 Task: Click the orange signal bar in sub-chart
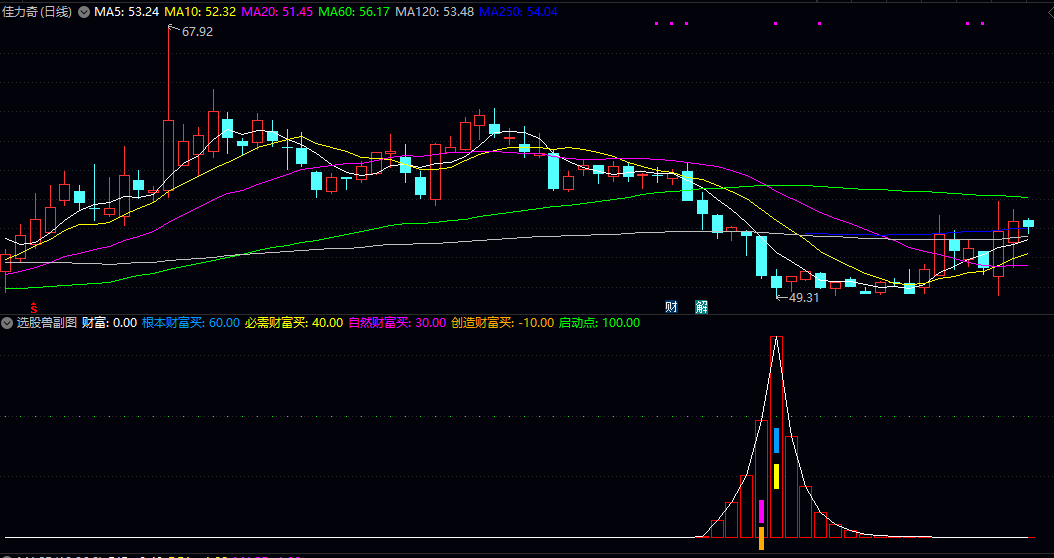coord(762,539)
